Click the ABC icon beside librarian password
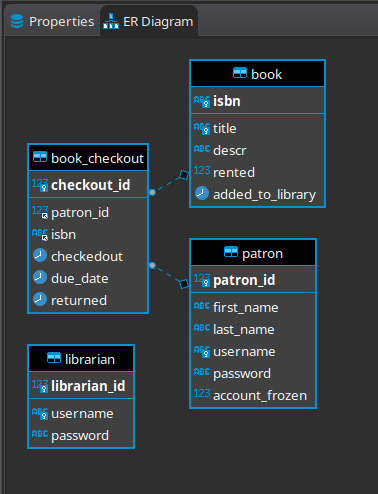The height and width of the screenshot is (494, 378). (40, 434)
